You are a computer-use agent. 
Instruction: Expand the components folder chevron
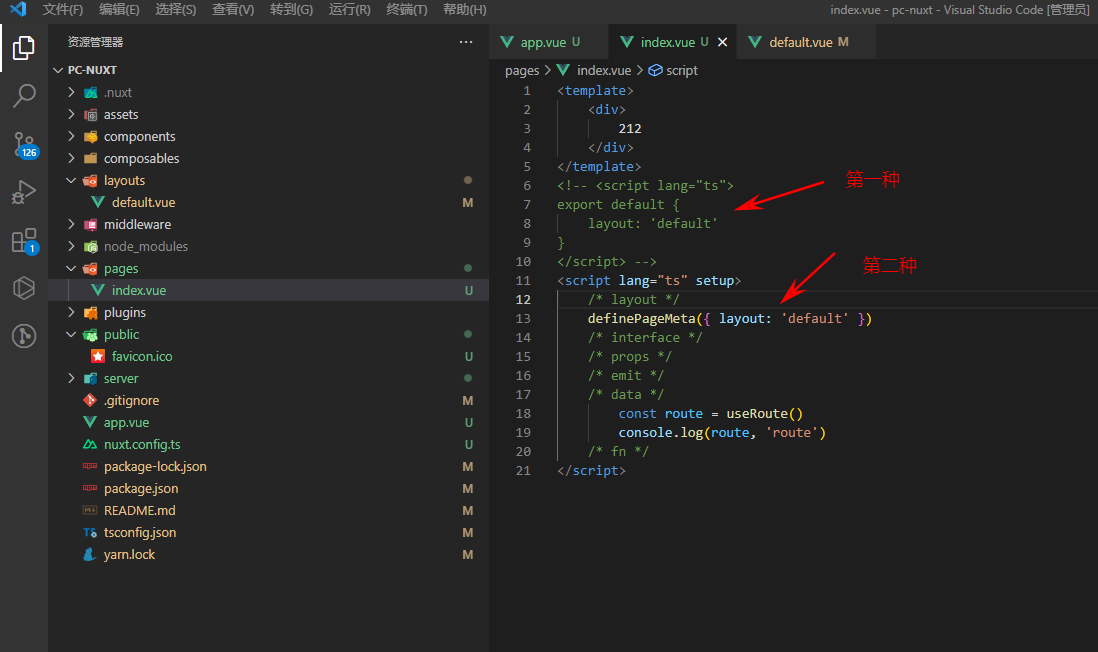71,137
